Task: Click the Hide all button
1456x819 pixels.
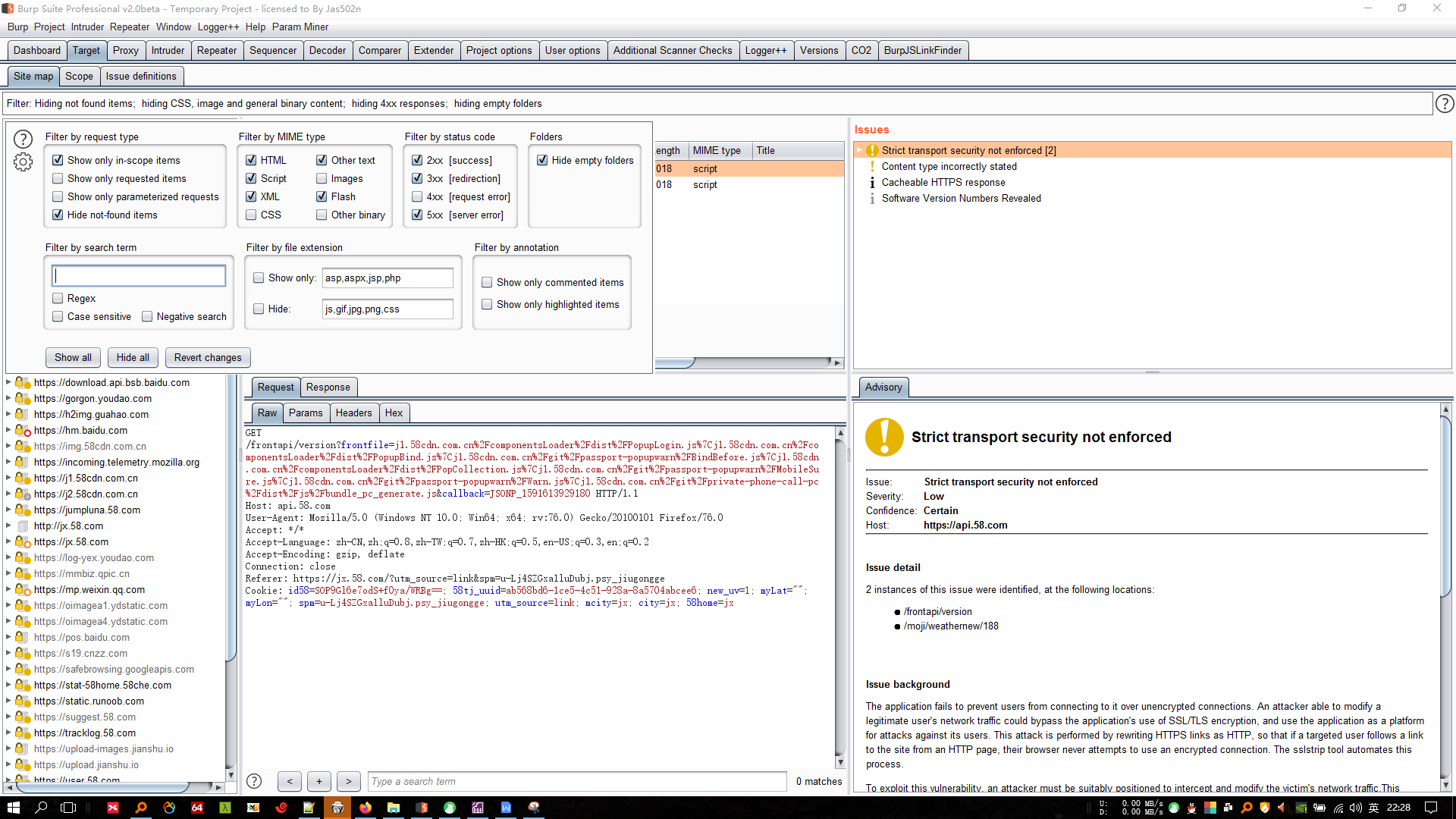Action: tap(133, 358)
